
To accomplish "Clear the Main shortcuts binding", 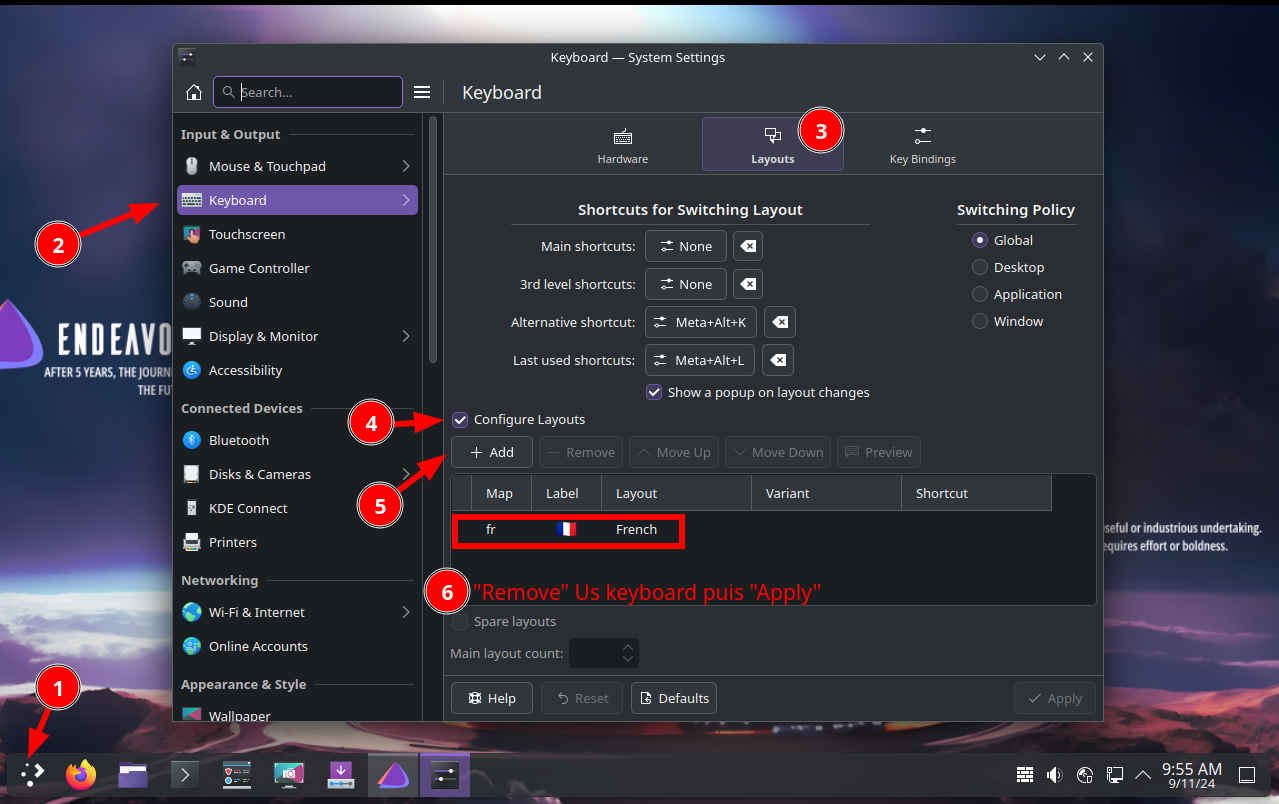I will 747,246.
